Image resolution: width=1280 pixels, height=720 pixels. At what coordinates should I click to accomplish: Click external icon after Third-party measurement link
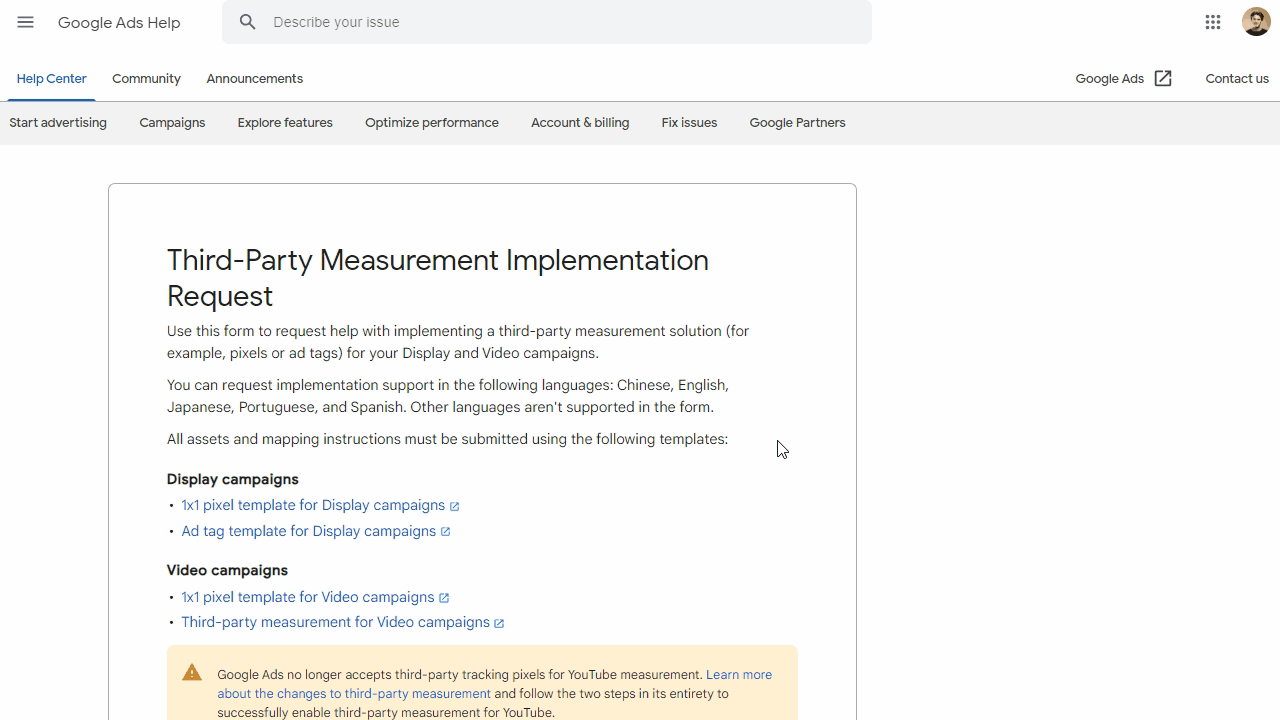(499, 623)
